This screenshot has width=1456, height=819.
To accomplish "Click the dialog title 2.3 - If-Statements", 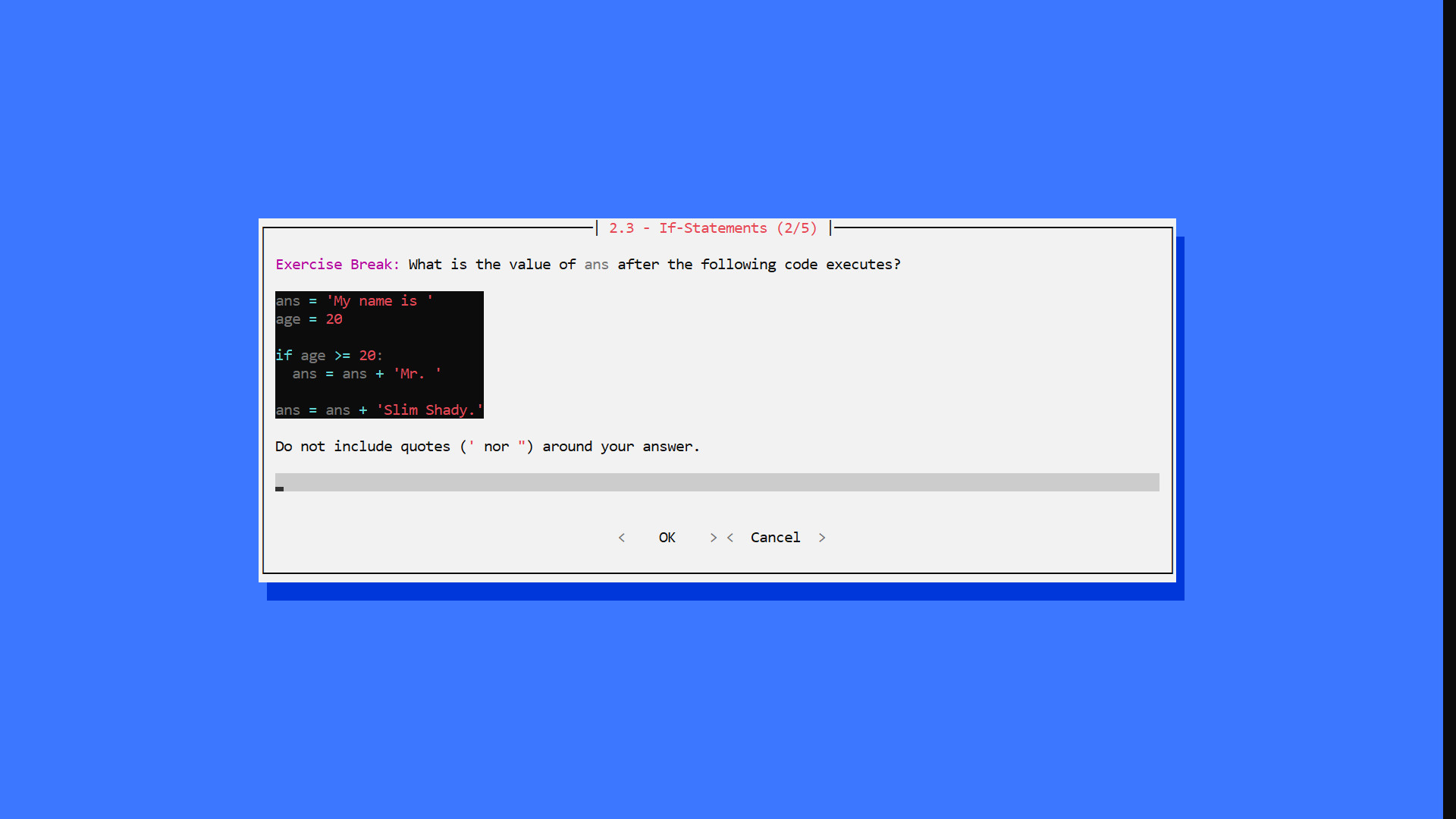I will 686,227.
